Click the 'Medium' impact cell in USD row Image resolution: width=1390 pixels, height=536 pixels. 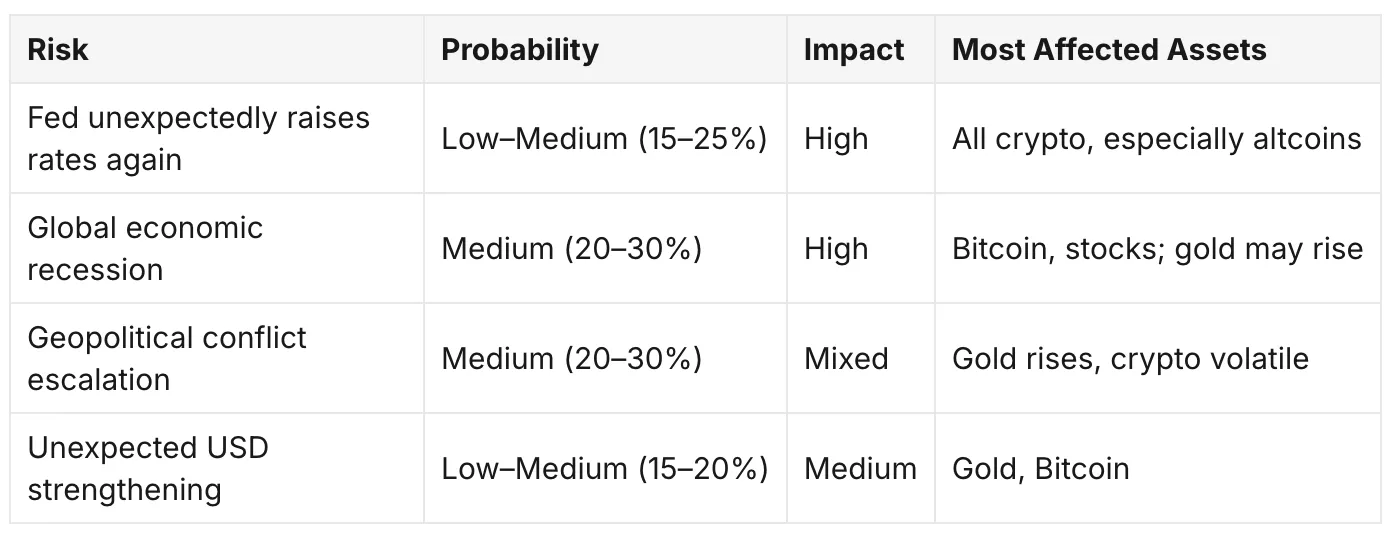[x=861, y=468]
